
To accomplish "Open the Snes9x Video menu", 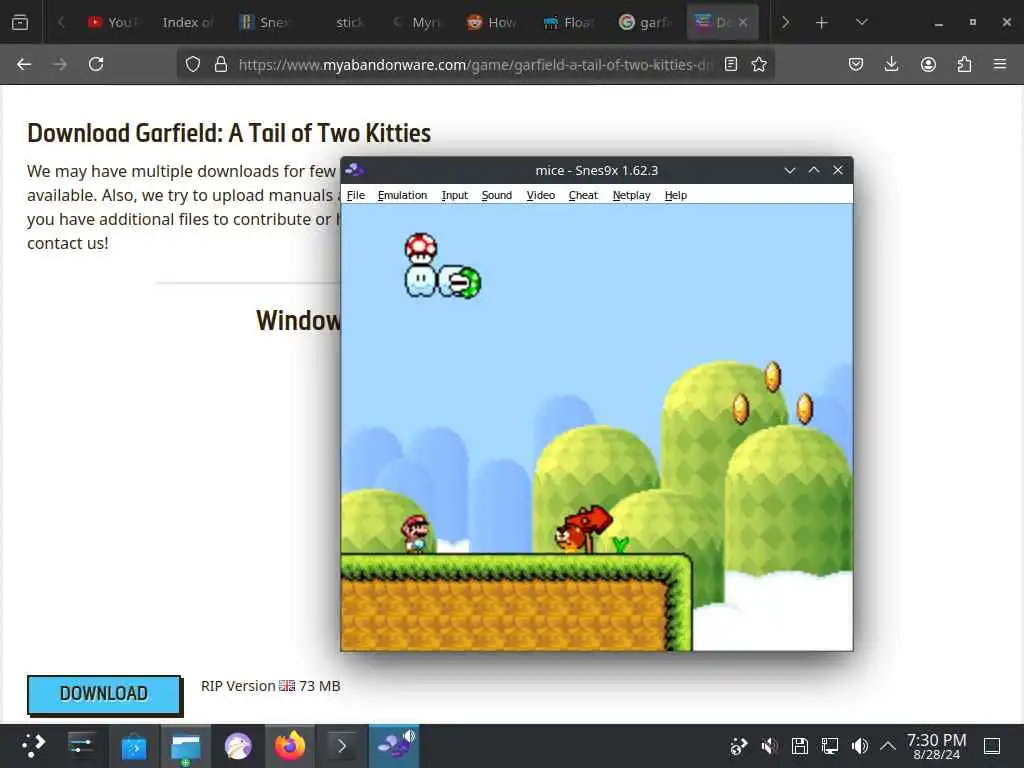I will 541,195.
